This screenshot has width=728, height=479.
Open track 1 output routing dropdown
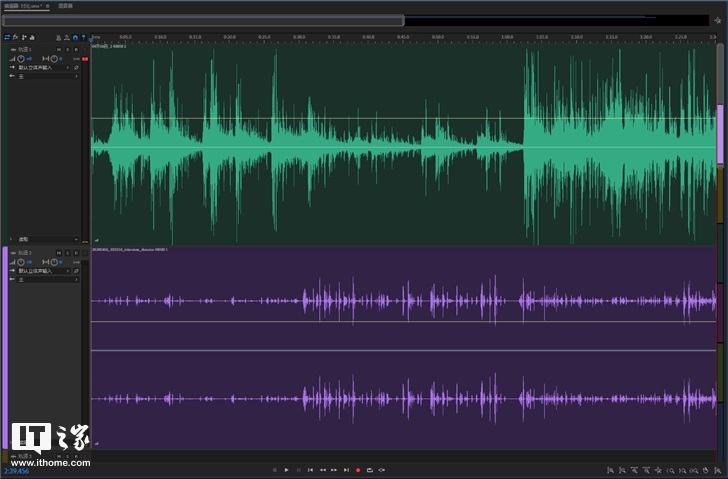pos(42,75)
